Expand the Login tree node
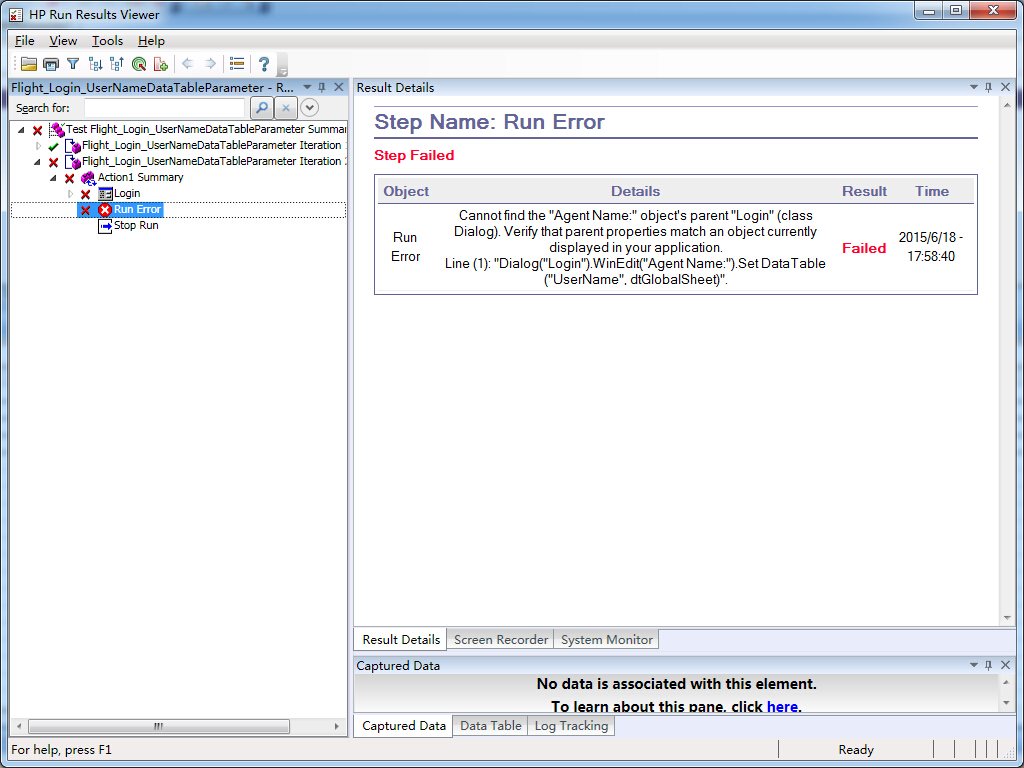Viewport: 1024px width, 768px height. point(70,194)
